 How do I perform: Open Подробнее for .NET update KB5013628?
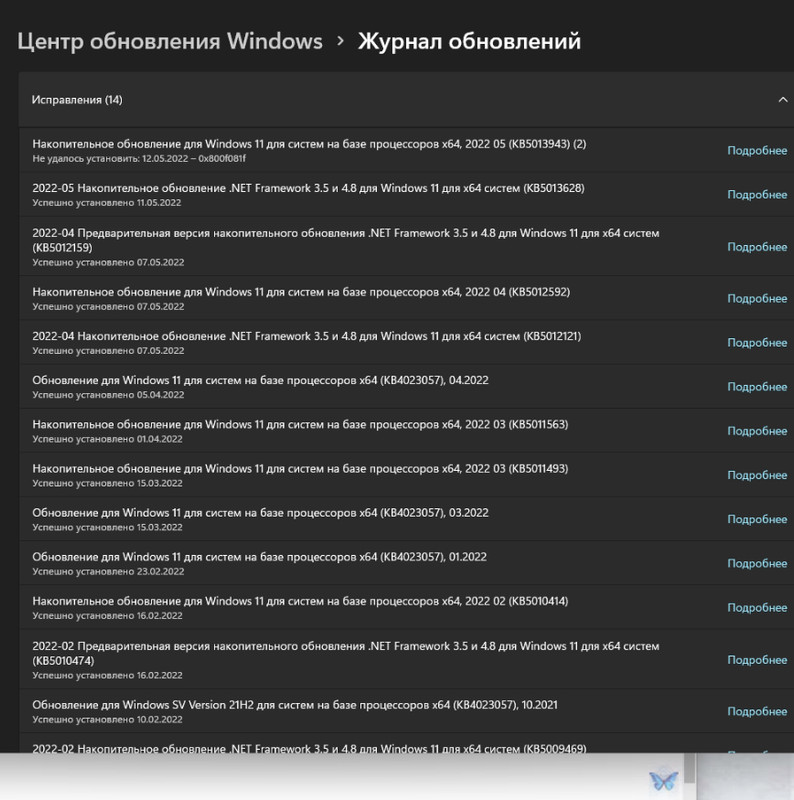pos(757,195)
